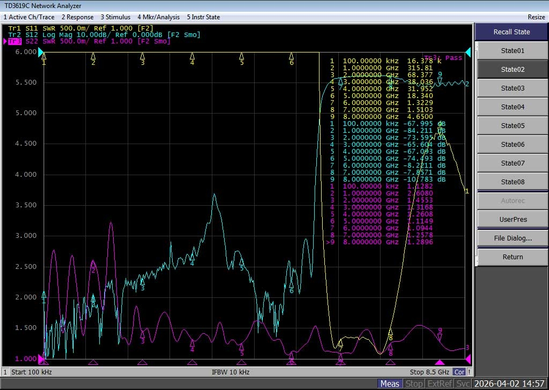Select yellow marker 3 triangle at top

coord(143,56)
